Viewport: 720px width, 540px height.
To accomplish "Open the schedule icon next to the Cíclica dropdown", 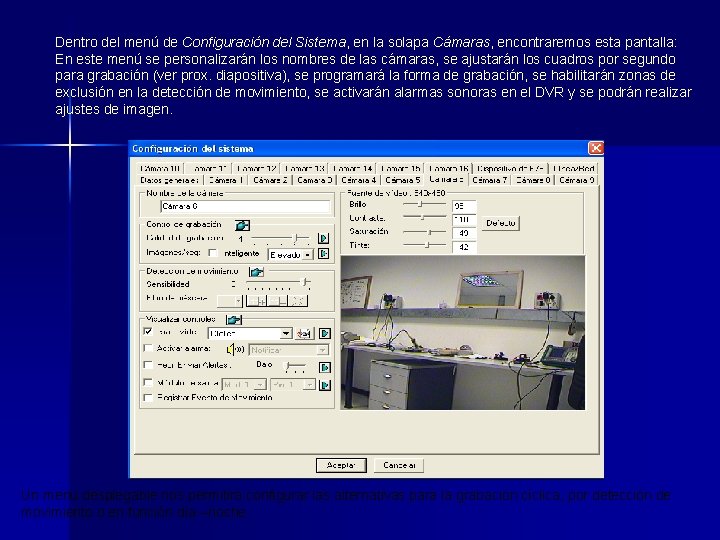I will pos(304,333).
